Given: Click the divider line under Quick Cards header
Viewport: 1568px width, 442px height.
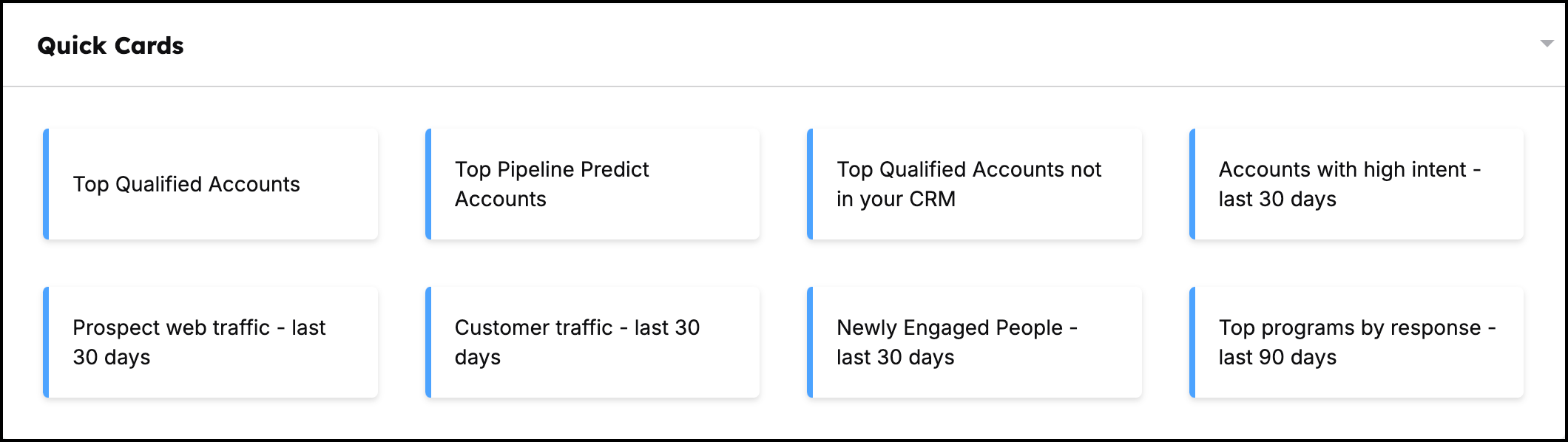Looking at the screenshot, I should 784,86.
